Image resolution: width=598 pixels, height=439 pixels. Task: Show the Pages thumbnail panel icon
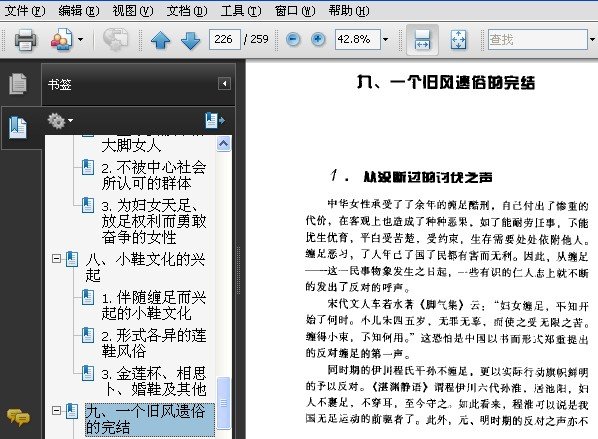click(x=18, y=83)
